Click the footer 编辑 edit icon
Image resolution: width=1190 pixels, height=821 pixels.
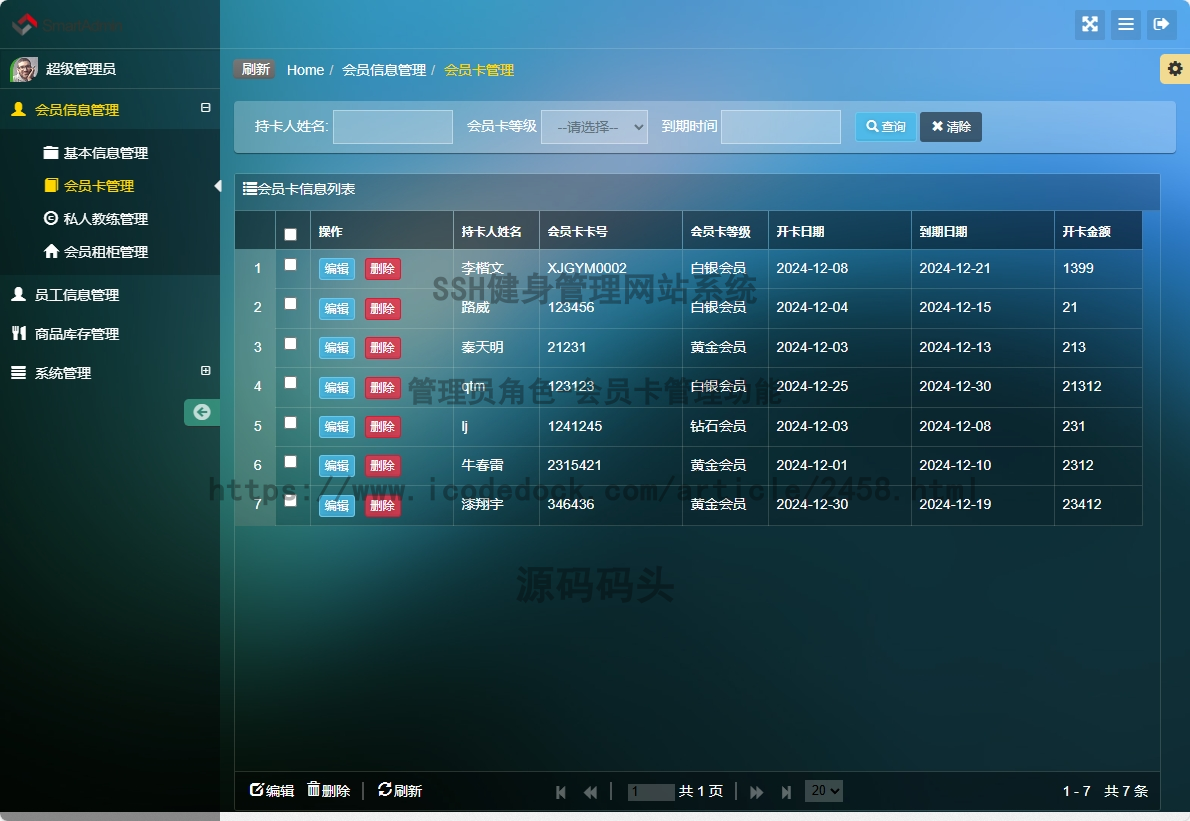point(257,790)
